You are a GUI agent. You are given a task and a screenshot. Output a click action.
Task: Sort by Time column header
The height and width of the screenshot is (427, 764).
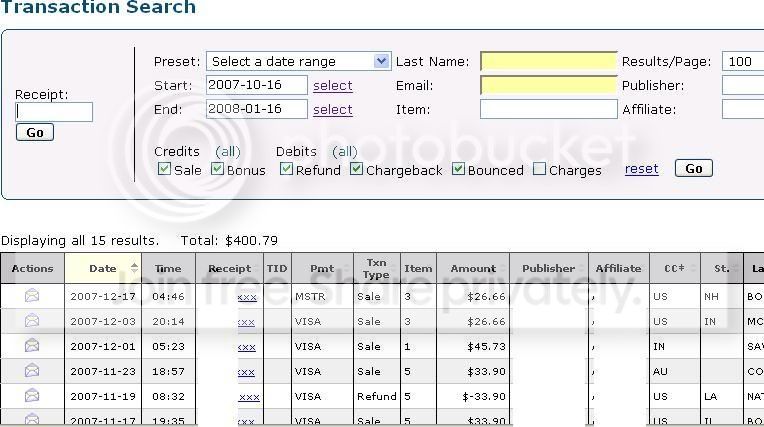click(x=168, y=268)
